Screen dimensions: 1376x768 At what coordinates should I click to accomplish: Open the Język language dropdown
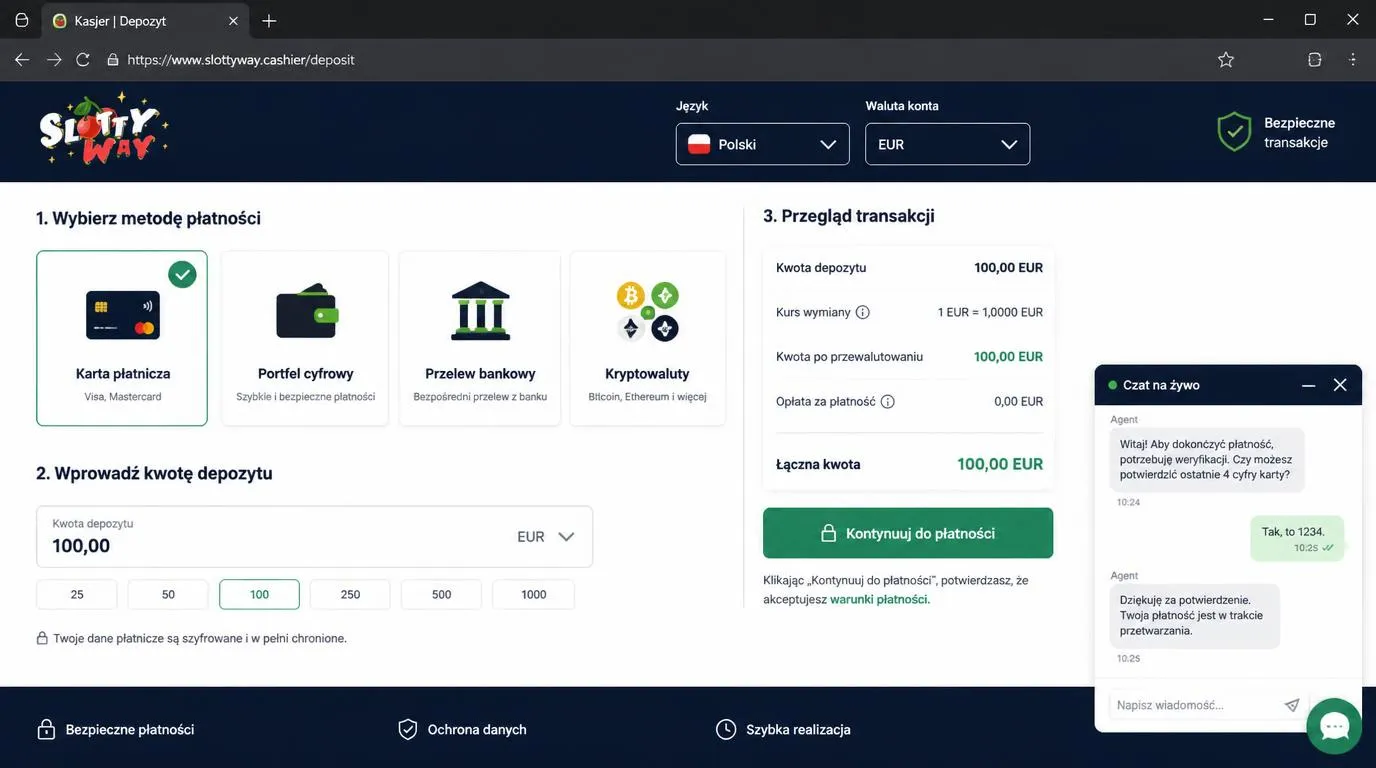click(763, 144)
